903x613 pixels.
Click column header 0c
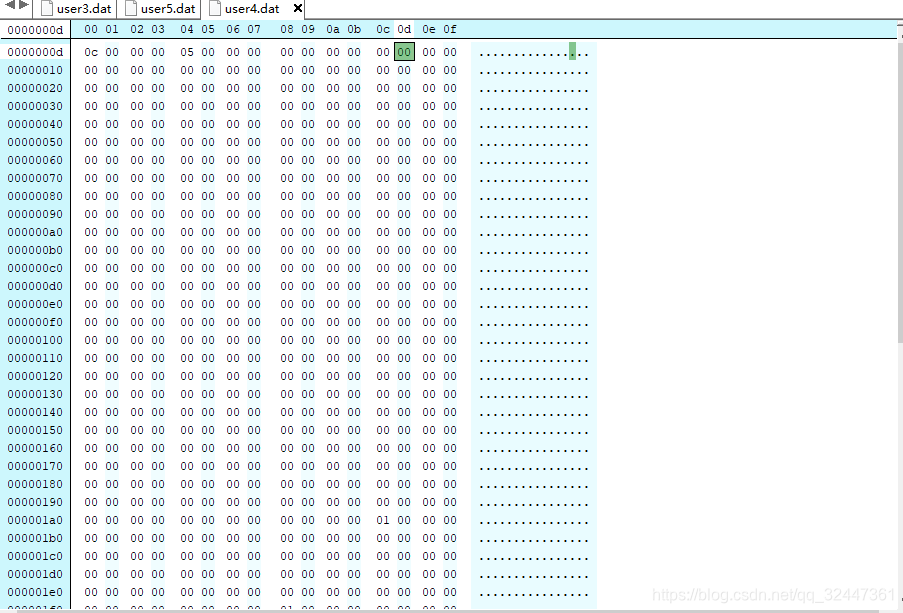pyautogui.click(x=383, y=29)
